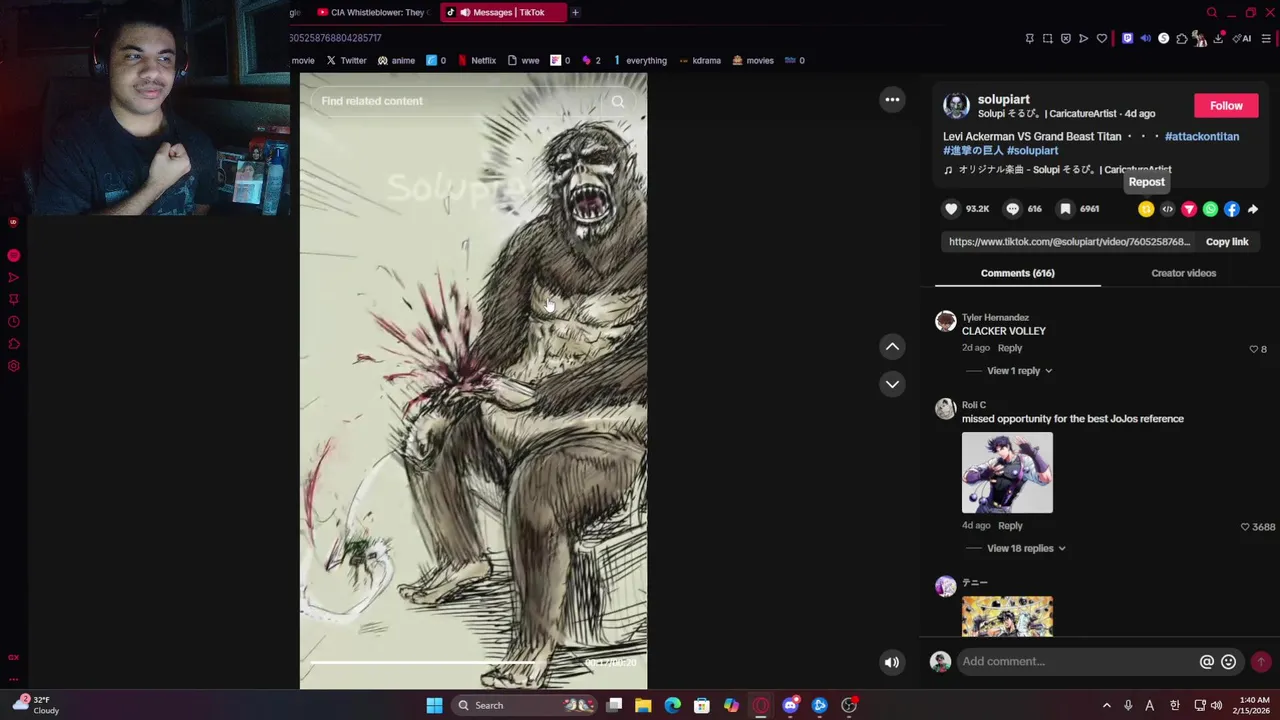Open the ad blocker shield icon
1280x720 pixels.
(1065, 39)
